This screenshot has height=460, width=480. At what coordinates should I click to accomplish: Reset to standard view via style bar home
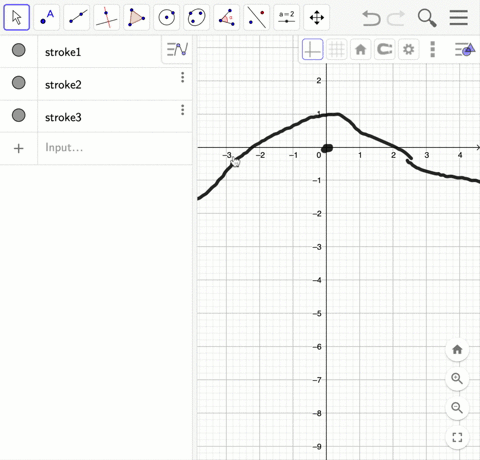[360, 49]
